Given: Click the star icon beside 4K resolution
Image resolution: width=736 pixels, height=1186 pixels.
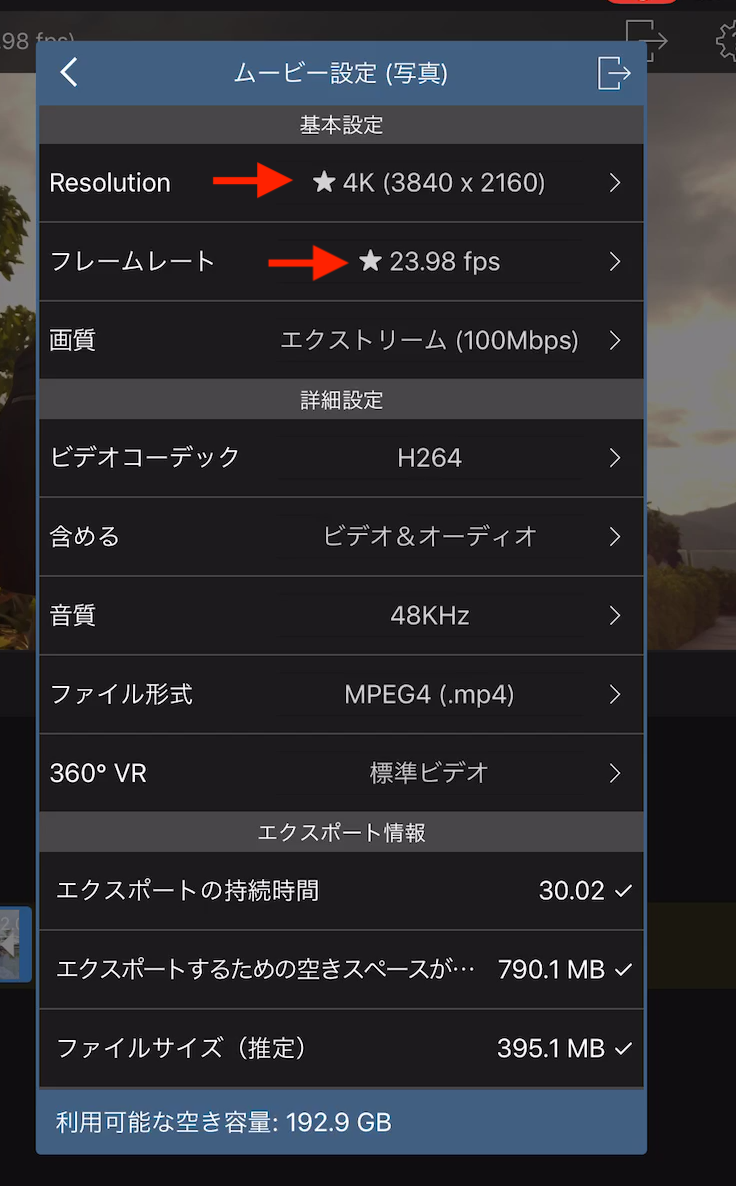Looking at the screenshot, I should (324, 182).
